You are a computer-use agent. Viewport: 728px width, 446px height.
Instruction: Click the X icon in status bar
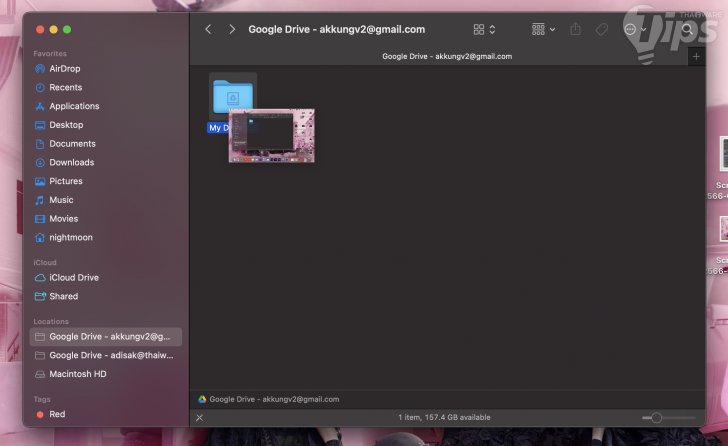[x=200, y=418]
